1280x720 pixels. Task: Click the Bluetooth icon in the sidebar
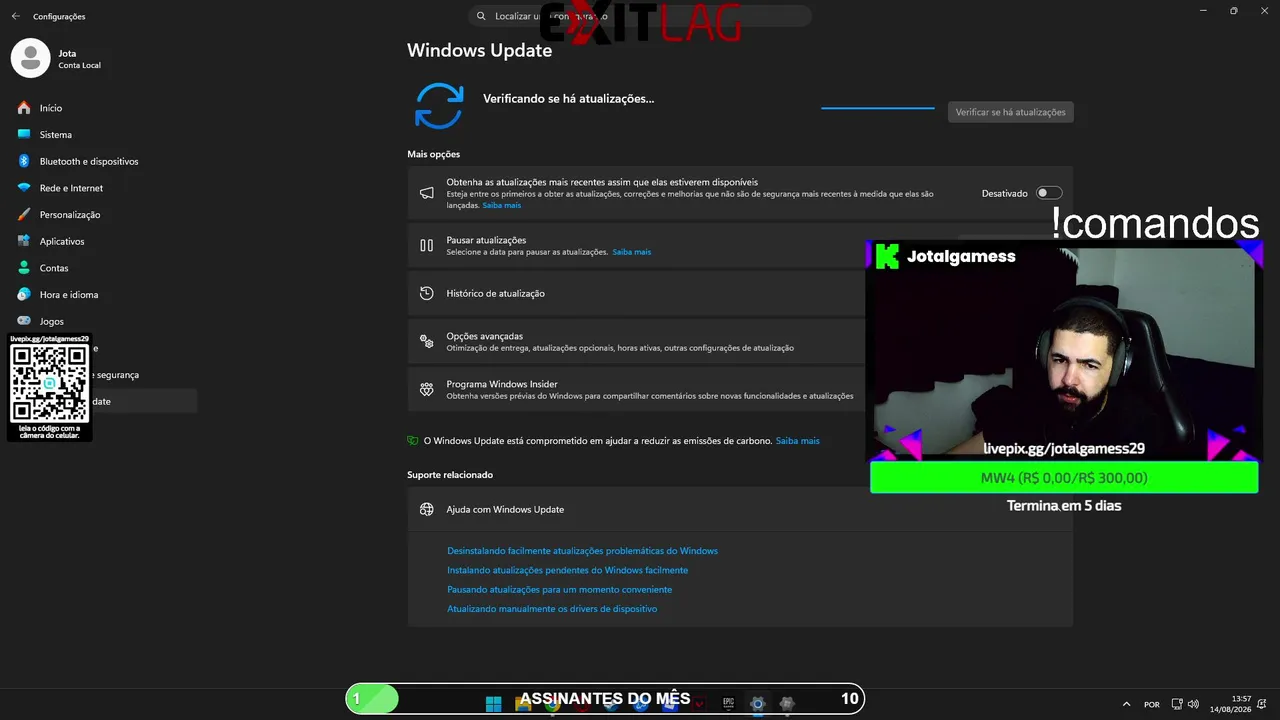[x=24, y=161]
